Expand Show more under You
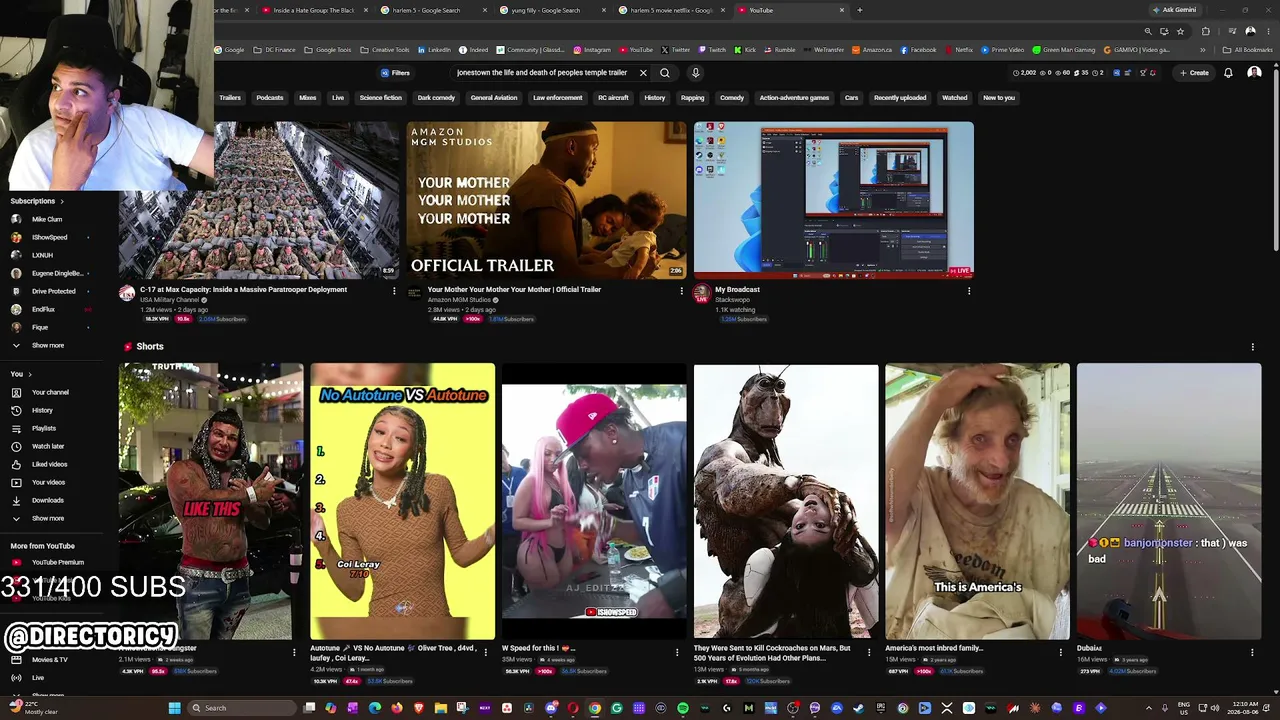Viewport: 1280px width, 720px height. pos(40,518)
